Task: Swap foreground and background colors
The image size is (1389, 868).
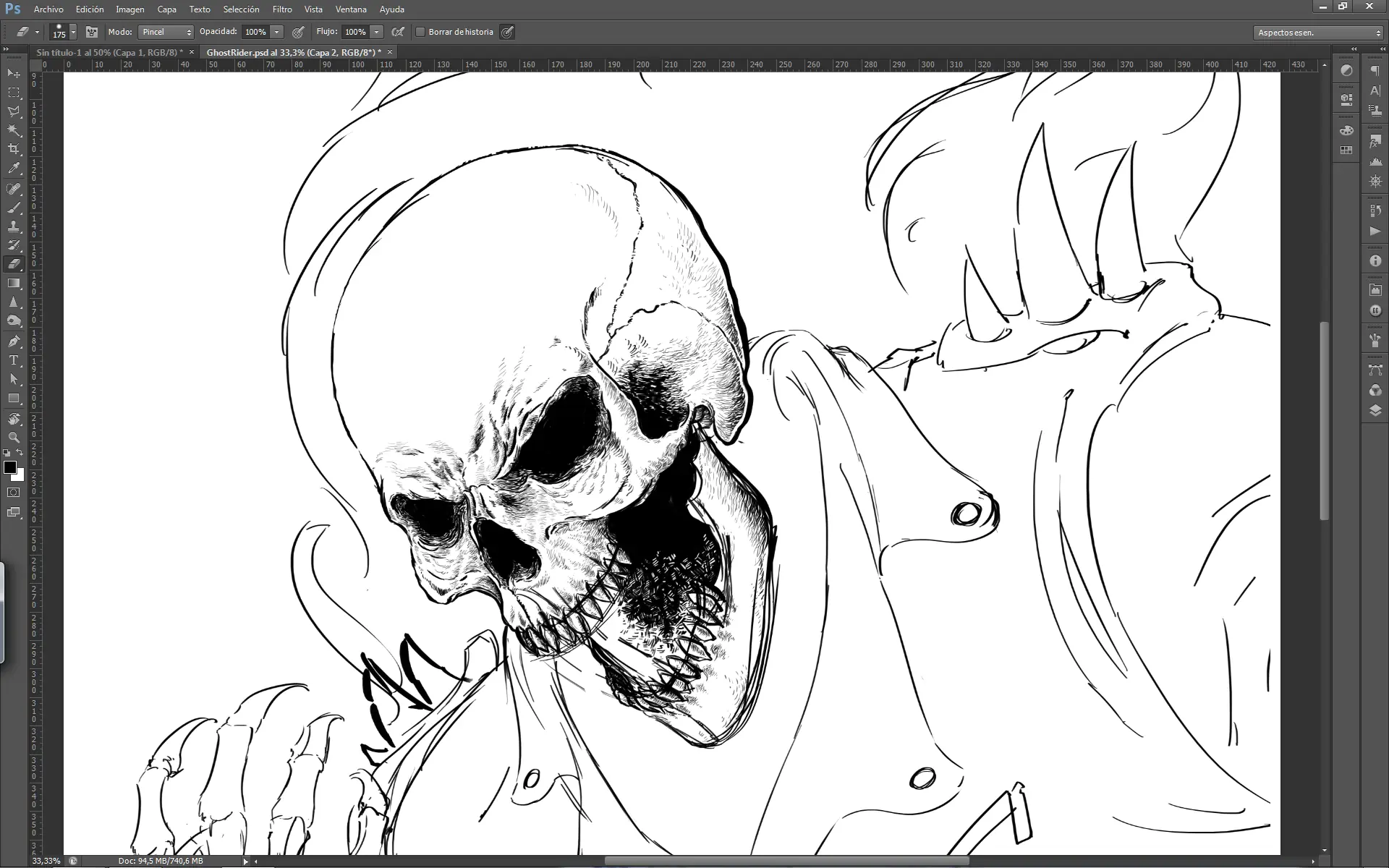Action: pyautogui.click(x=20, y=453)
